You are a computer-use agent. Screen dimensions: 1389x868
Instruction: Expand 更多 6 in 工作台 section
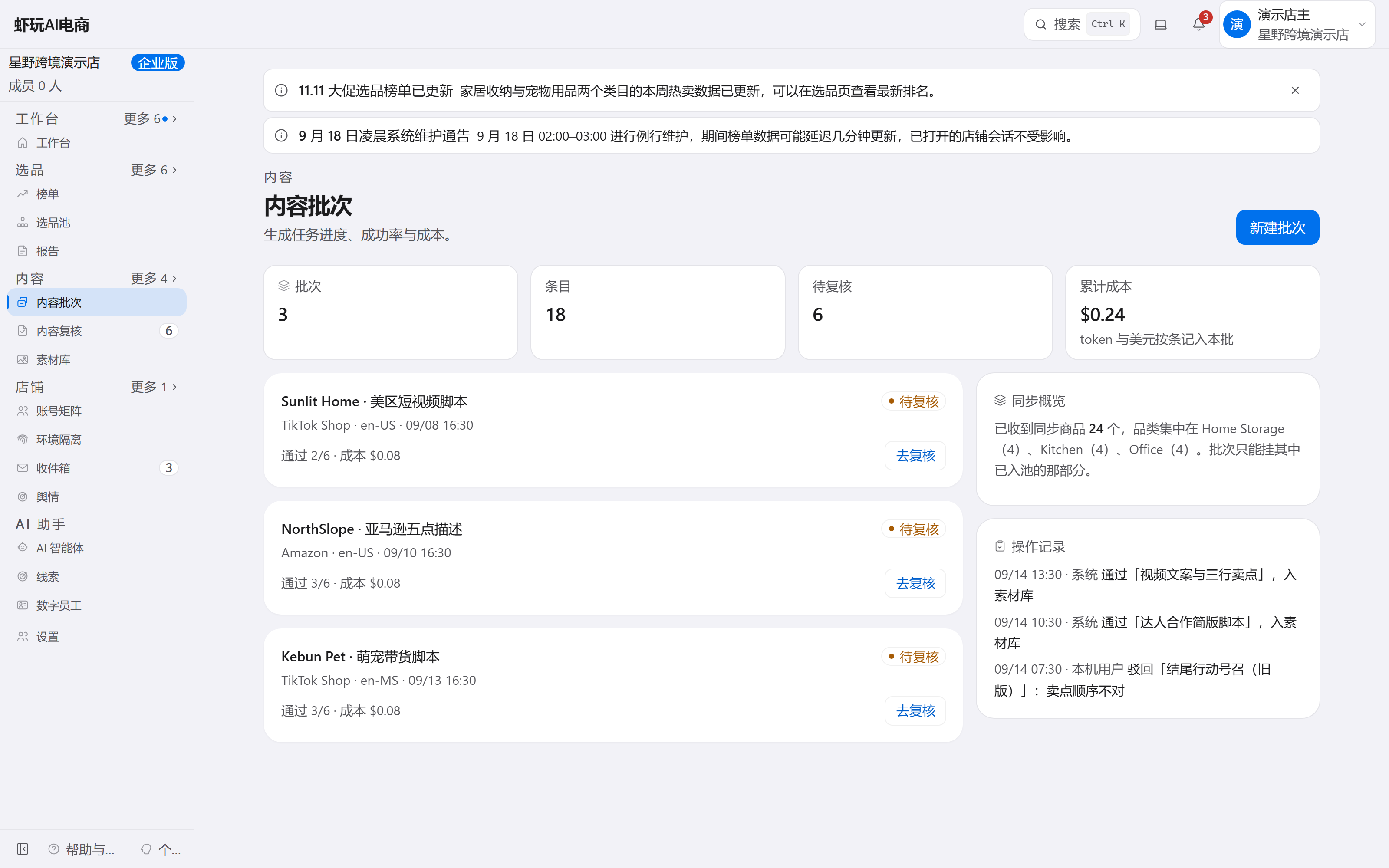coord(150,119)
